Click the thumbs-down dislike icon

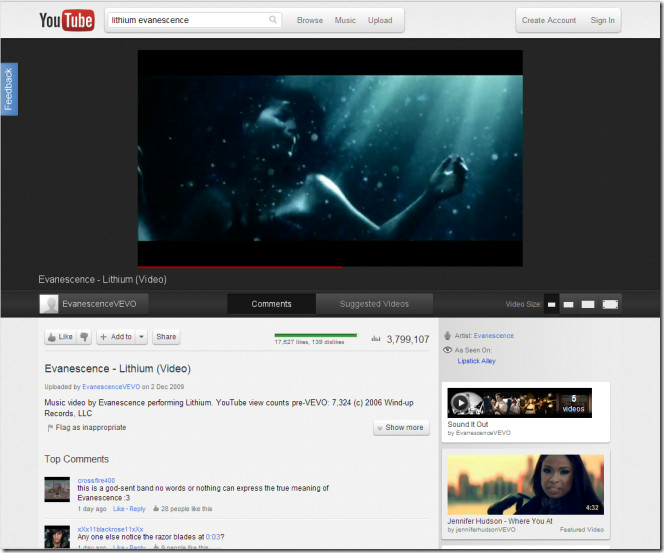pyautogui.click(x=84, y=337)
